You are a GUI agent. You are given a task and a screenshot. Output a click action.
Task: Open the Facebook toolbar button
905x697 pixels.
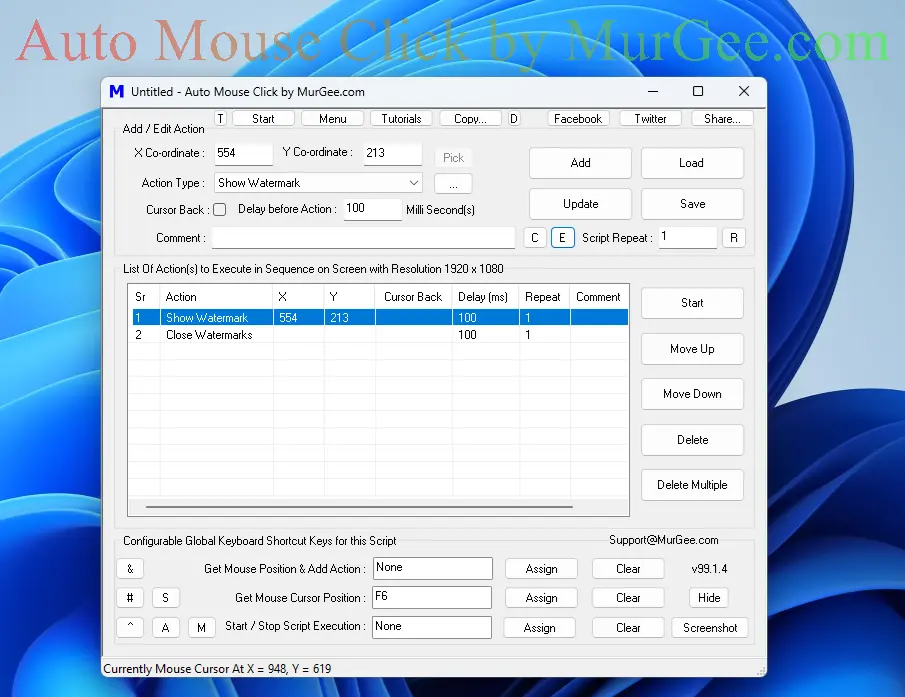578,119
